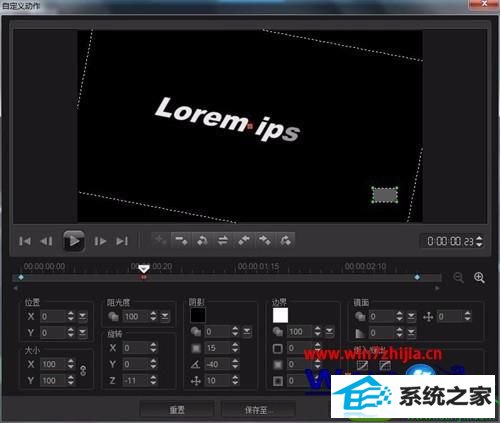This screenshot has height=423, width=500.
Task: Toggle the ease button for mirror opacity
Action: (x=411, y=316)
